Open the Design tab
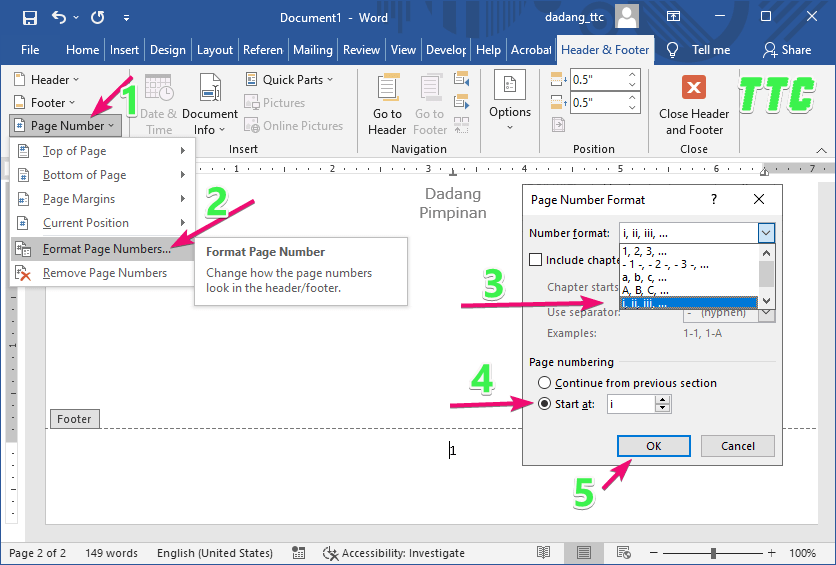Viewport: 836px width, 565px height. [167, 50]
